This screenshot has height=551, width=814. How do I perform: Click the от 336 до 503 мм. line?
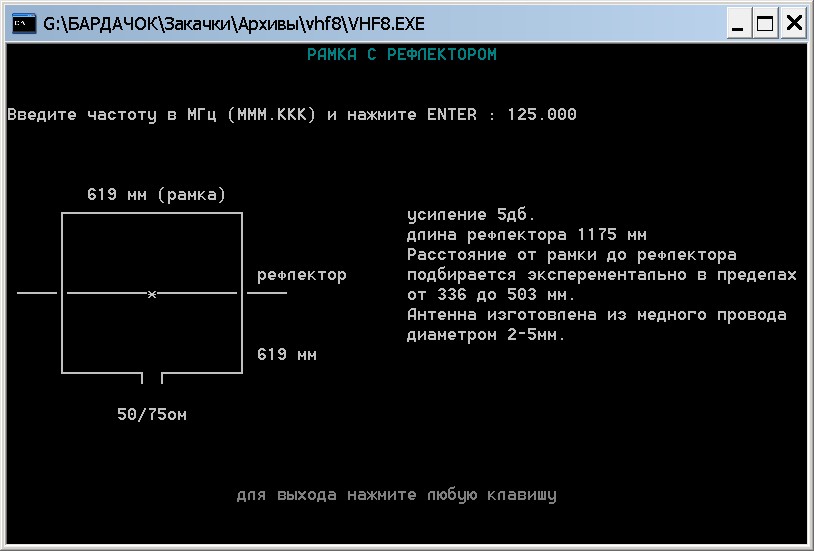coord(491,295)
